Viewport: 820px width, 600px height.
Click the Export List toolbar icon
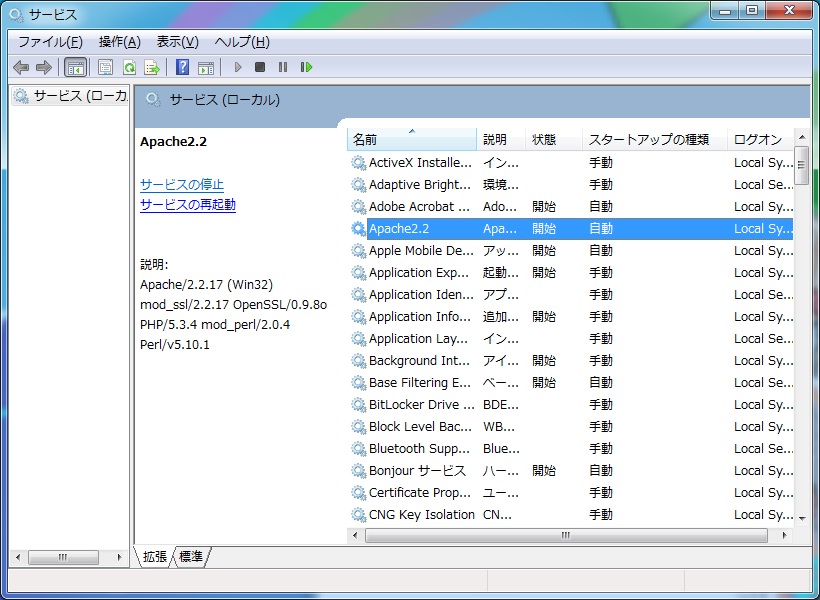coord(152,67)
